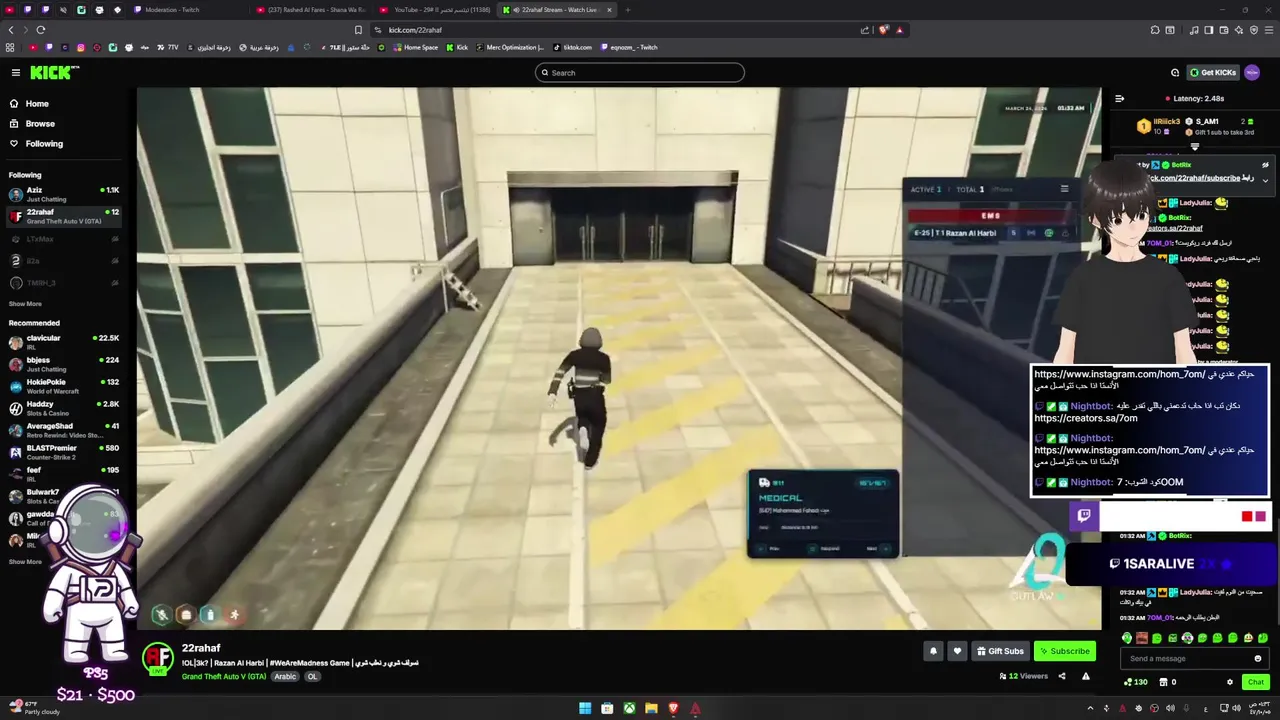This screenshot has height=720, width=1280.
Task: Click the Arabic language tag
Action: [285, 676]
